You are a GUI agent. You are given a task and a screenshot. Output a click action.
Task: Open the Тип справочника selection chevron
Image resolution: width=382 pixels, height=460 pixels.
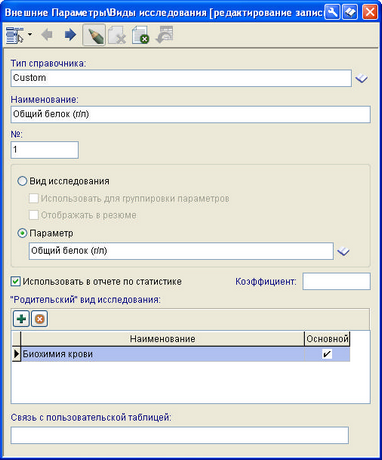[361, 79]
